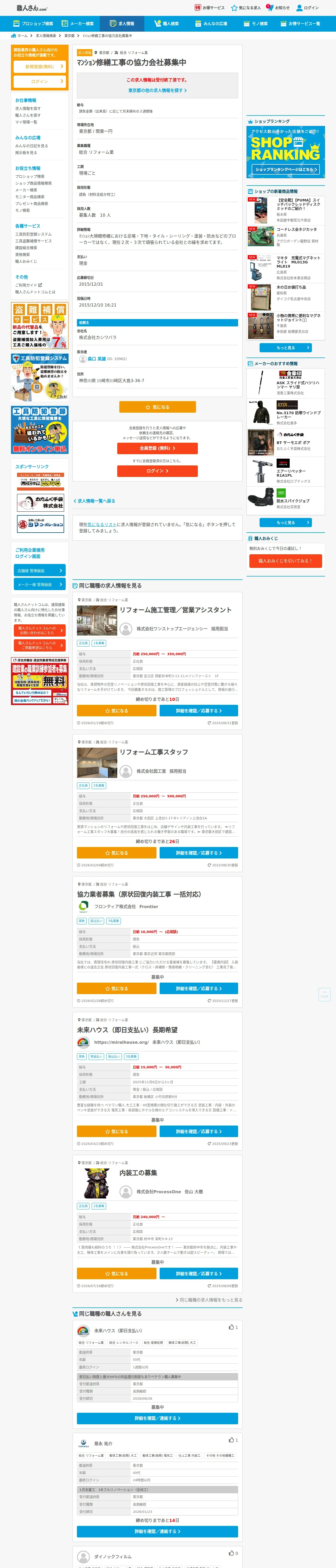
Task: Open the 盗難補償サービス banner
Action: 40,326
